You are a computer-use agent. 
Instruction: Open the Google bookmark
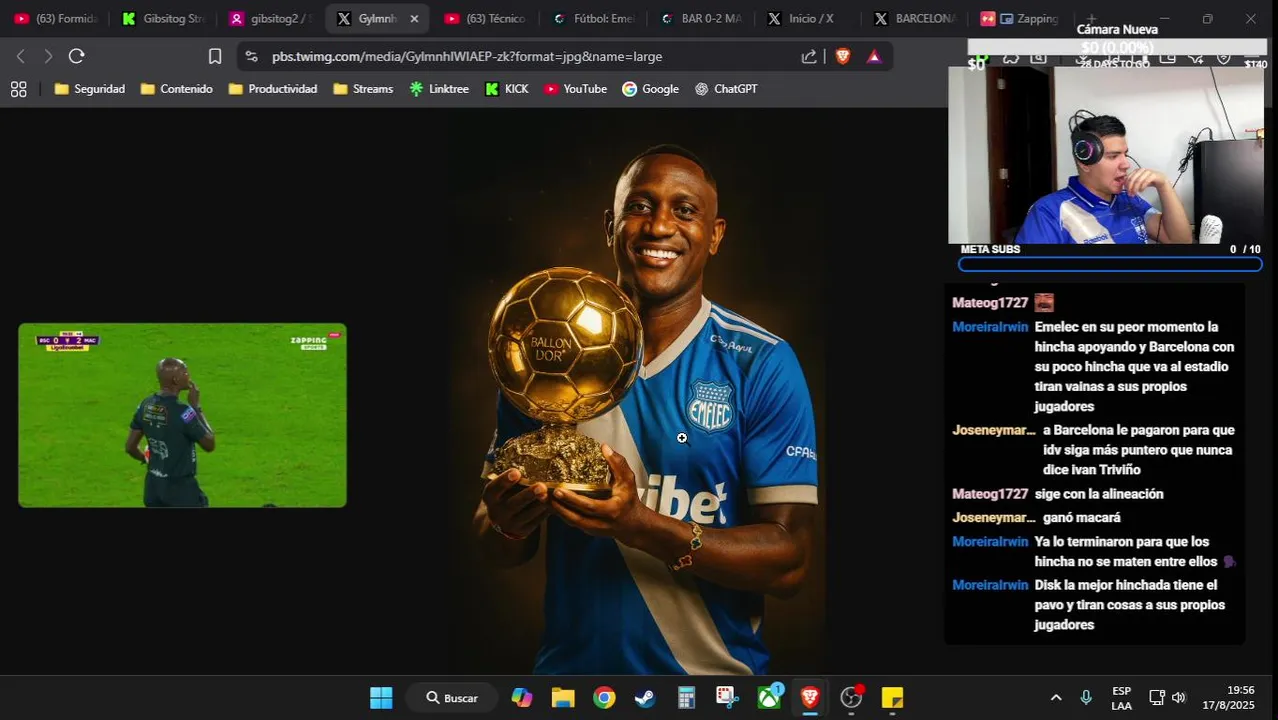pos(650,89)
